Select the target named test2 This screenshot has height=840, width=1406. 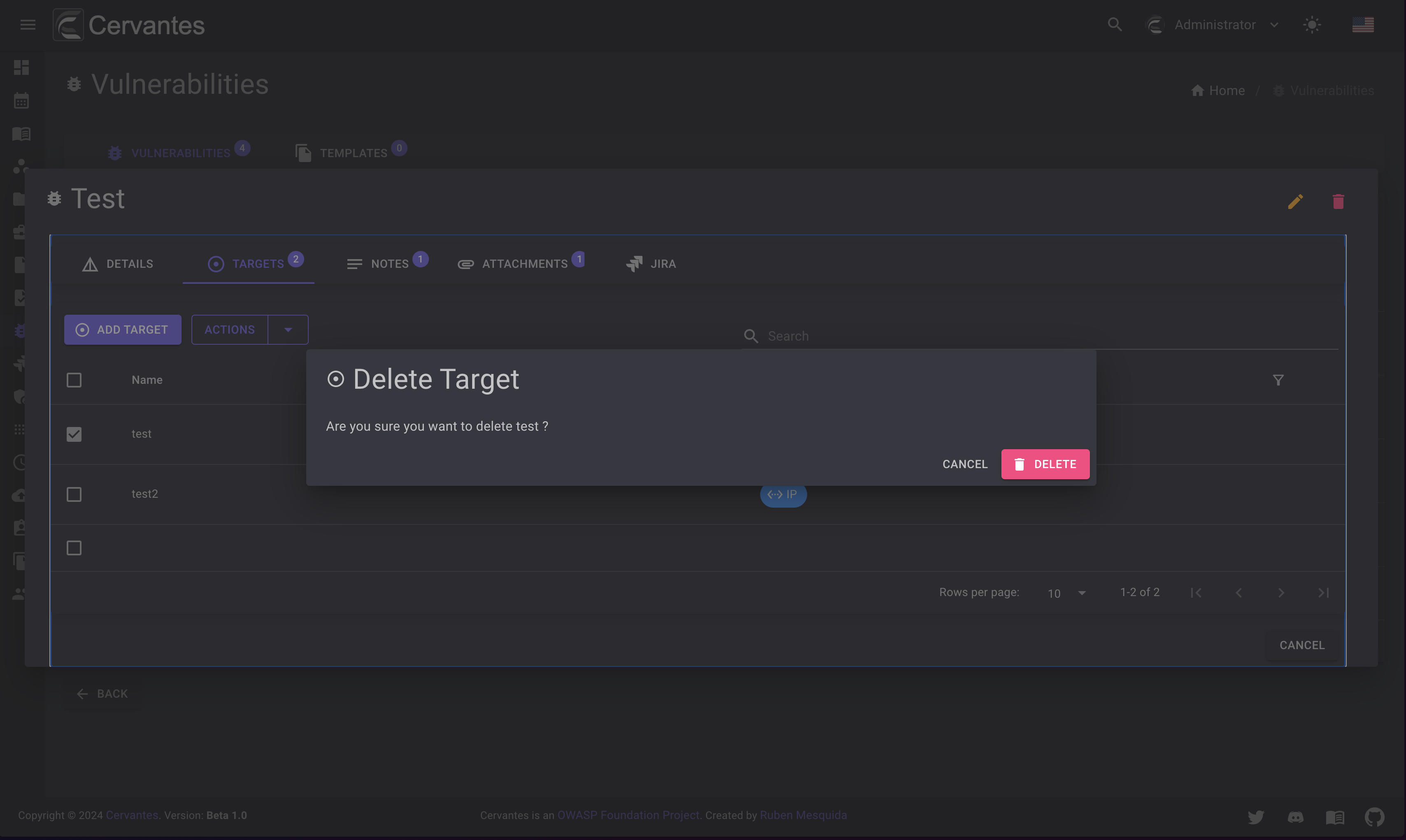pos(145,494)
